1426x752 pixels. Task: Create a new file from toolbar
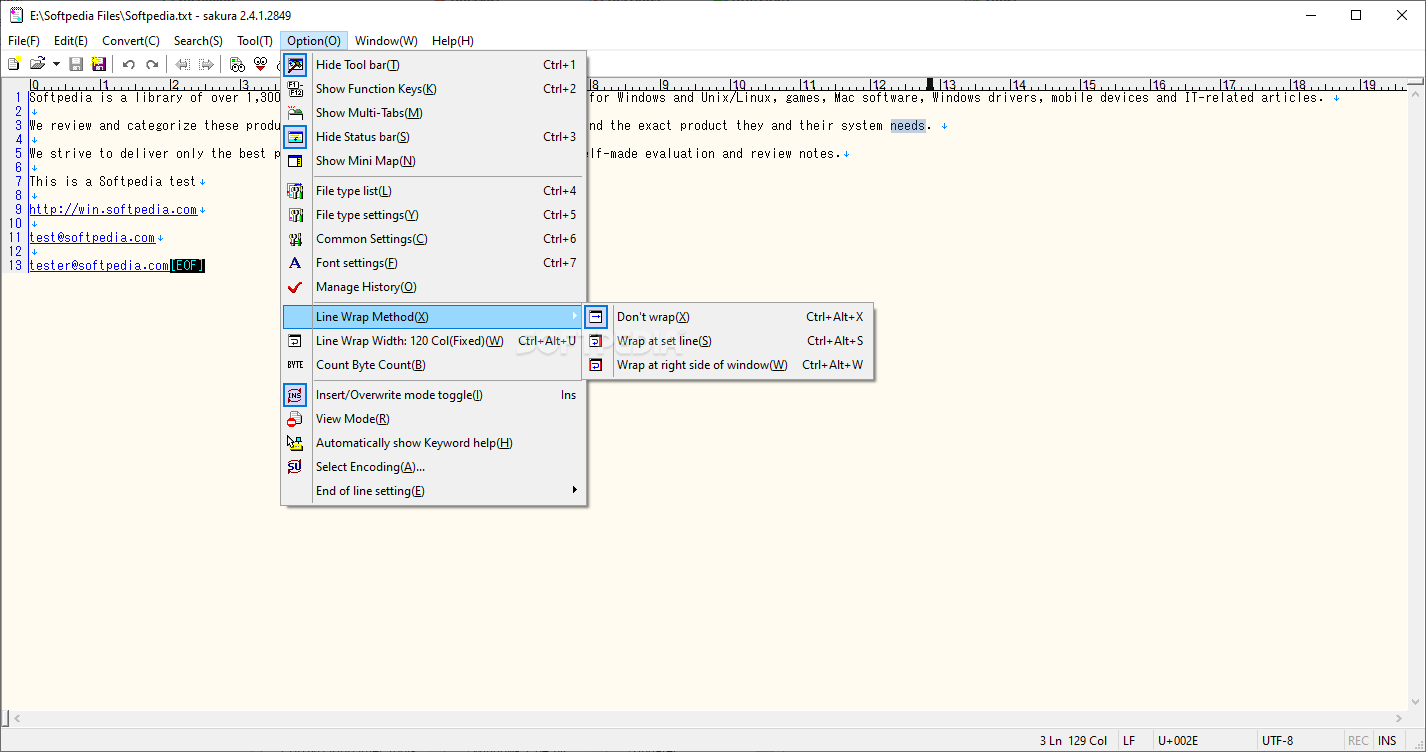[14, 64]
